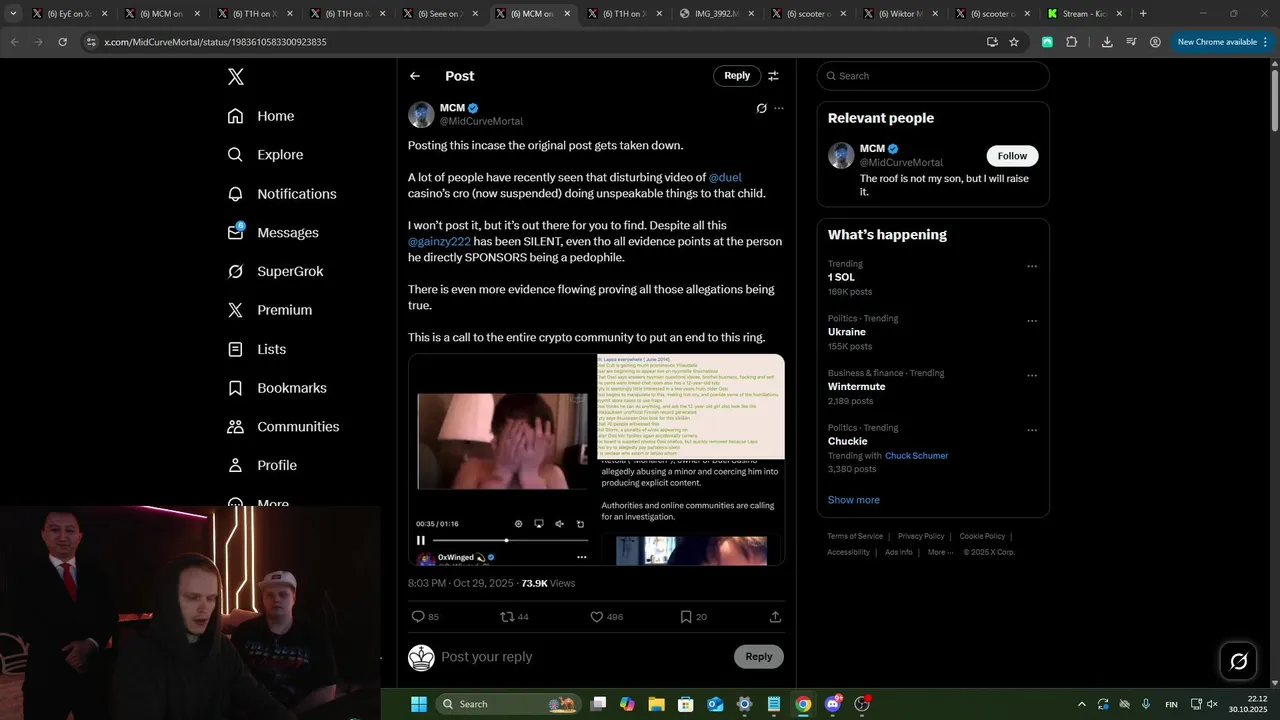Click the video rotate/fullscreen icon
The image size is (1280, 720).
pyautogui.click(x=580, y=524)
